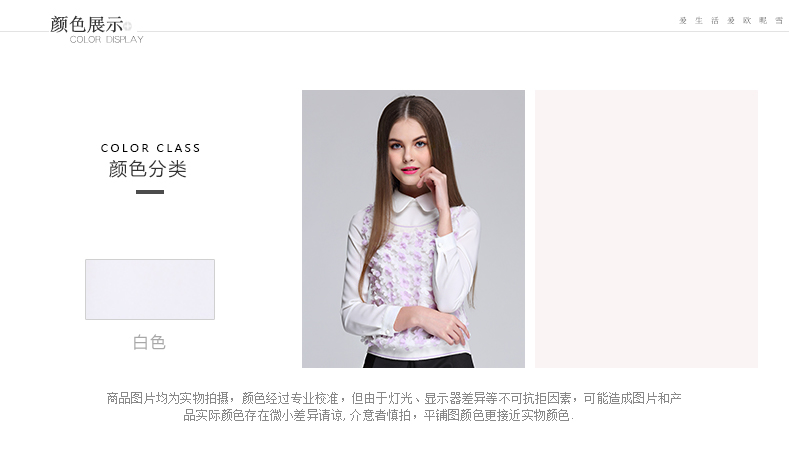790x467 pixels.
Task: Click the blank pale pink panel
Action: 646,229
